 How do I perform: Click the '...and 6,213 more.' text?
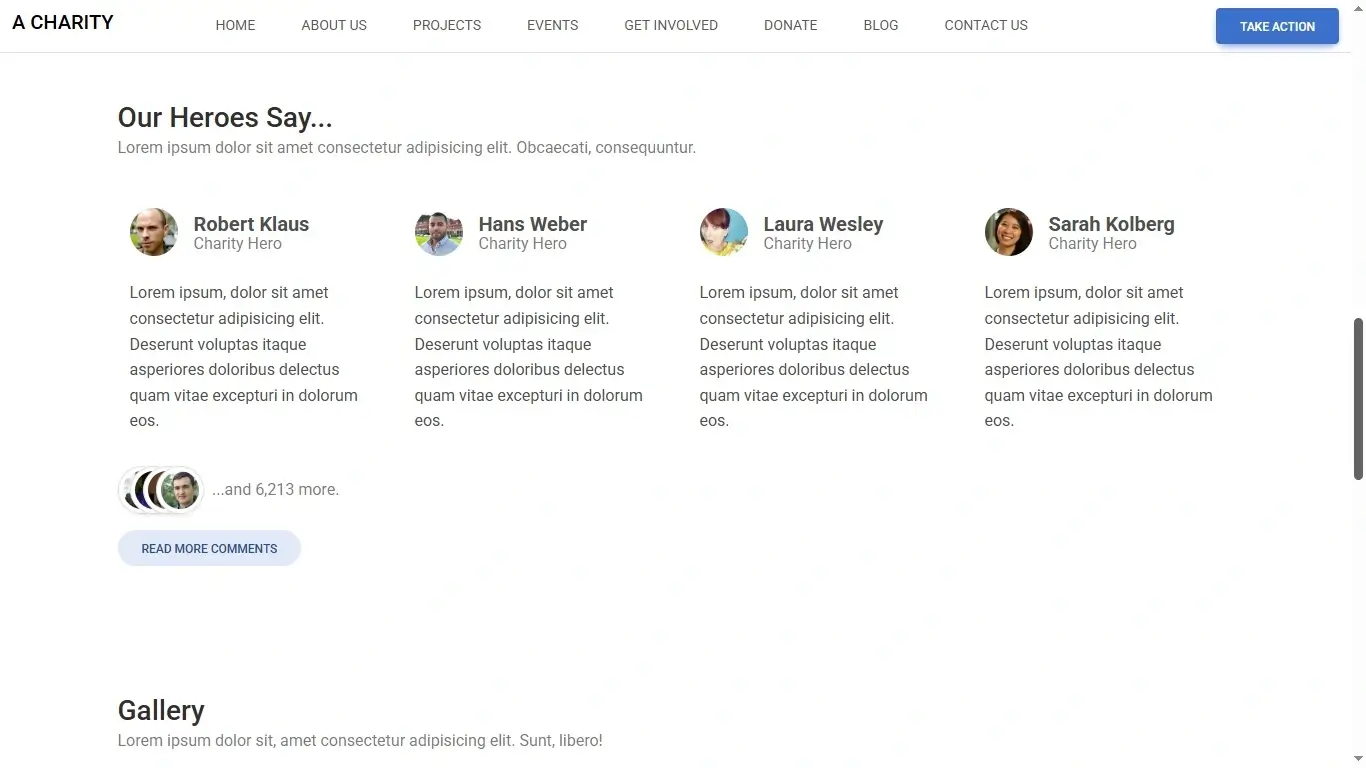coord(275,489)
